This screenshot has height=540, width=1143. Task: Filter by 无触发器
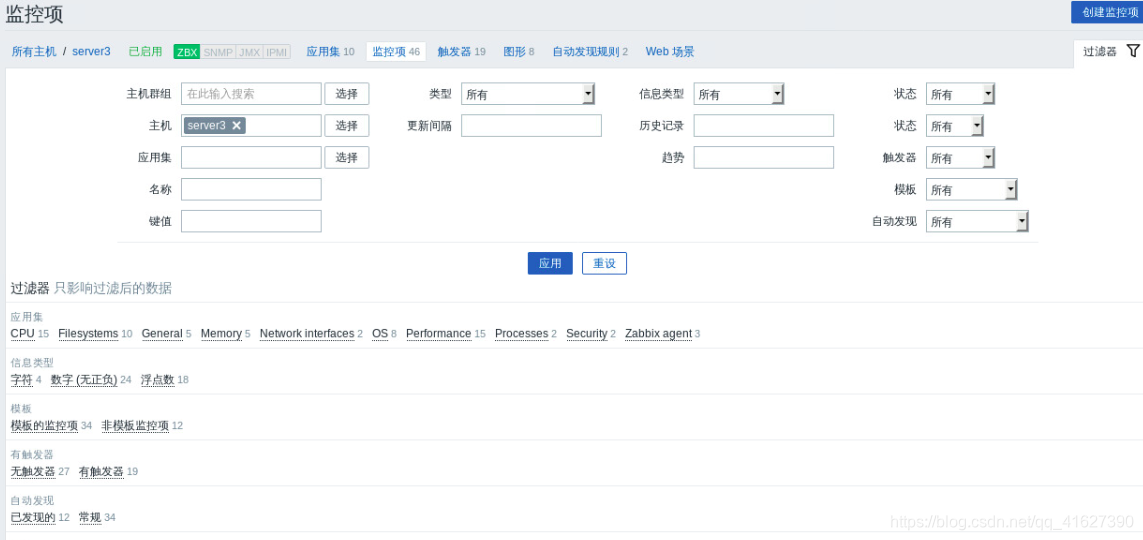[33, 471]
